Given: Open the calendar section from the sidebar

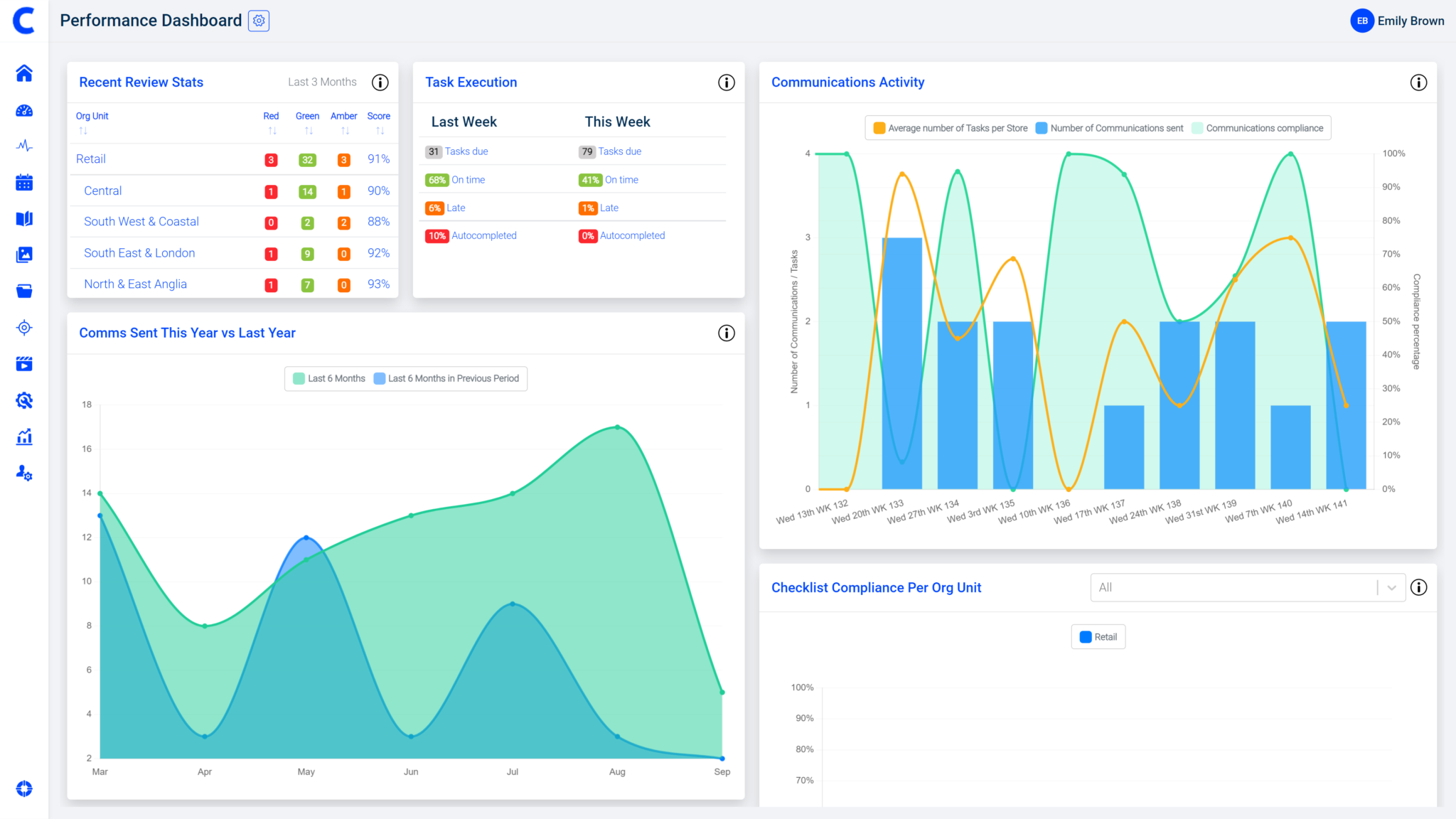Looking at the screenshot, I should click(x=24, y=182).
